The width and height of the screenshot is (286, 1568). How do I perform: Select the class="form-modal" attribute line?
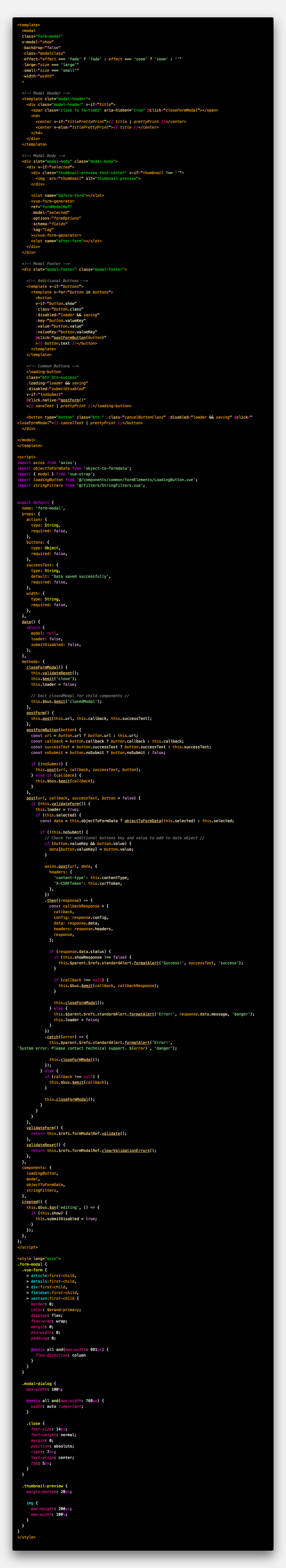coord(42,36)
